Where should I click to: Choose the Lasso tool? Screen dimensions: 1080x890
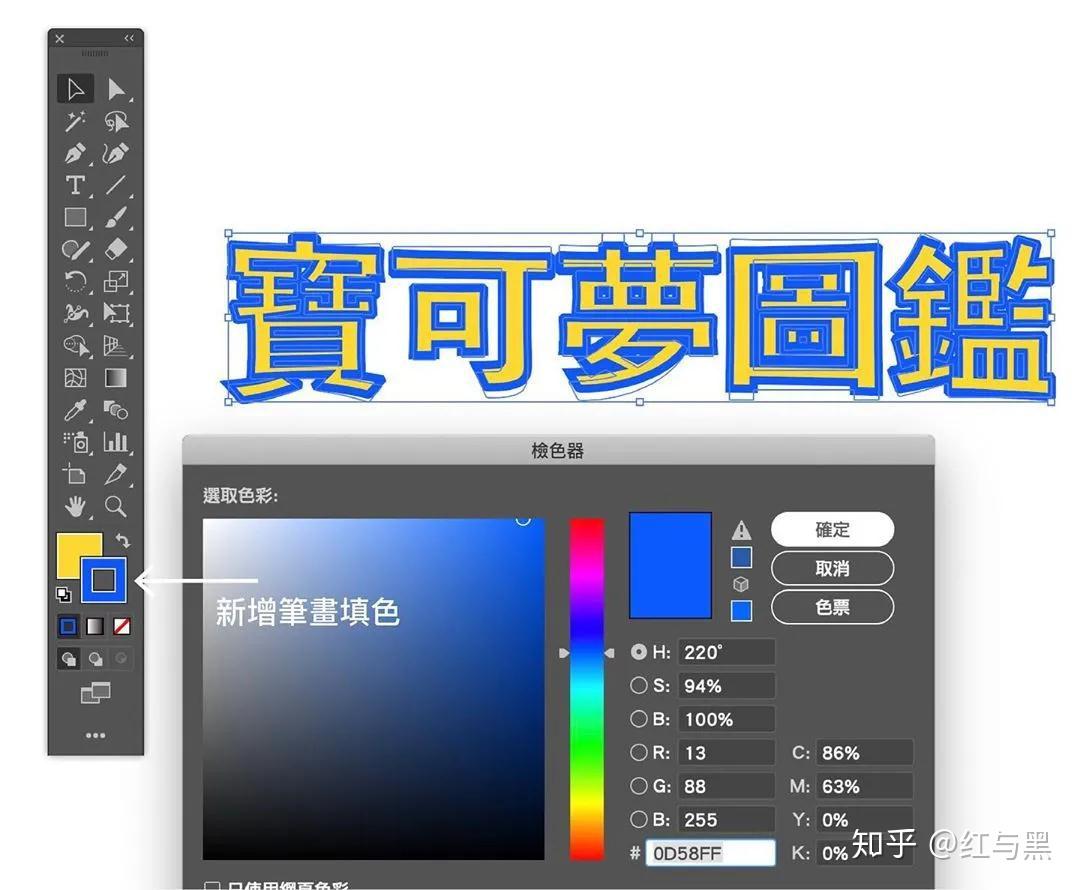click(116, 121)
